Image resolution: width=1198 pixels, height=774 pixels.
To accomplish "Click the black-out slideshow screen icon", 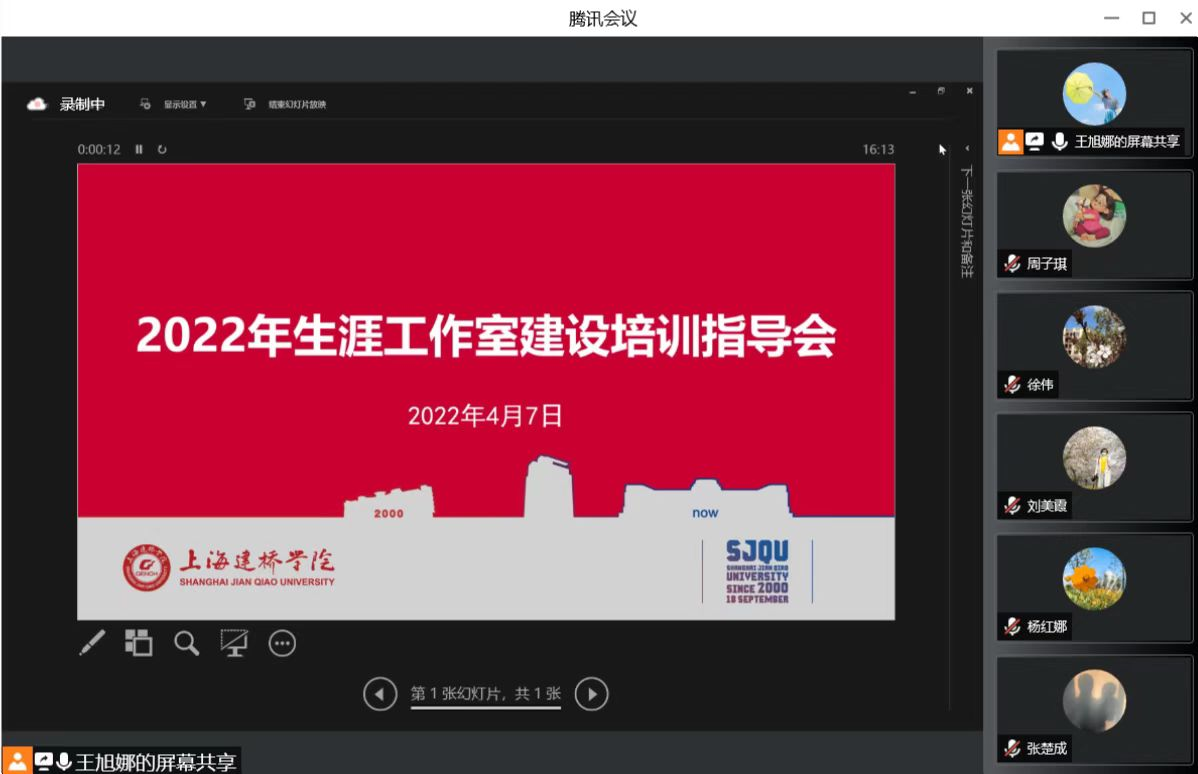I will coord(234,643).
